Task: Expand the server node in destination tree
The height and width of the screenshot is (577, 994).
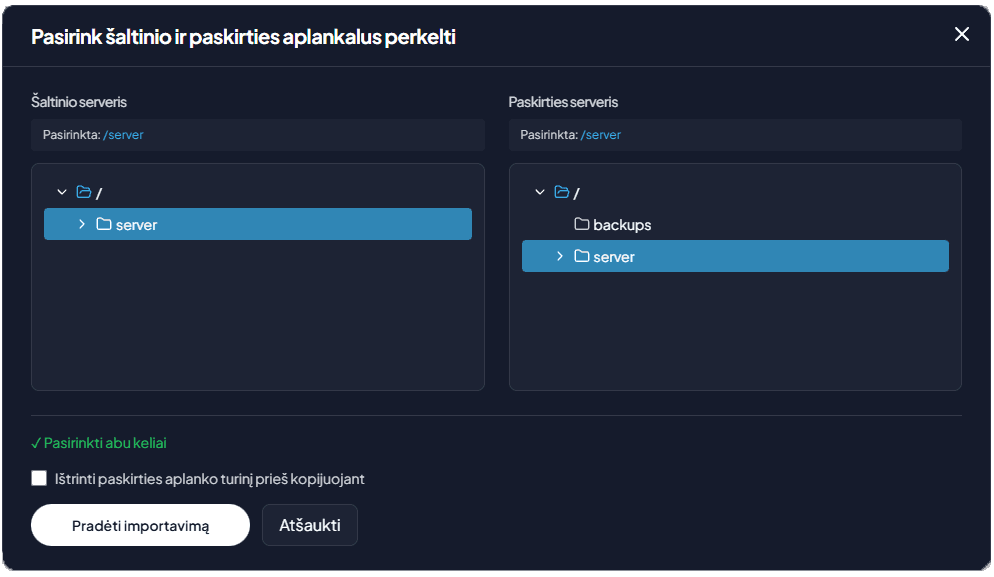Action: [x=560, y=256]
